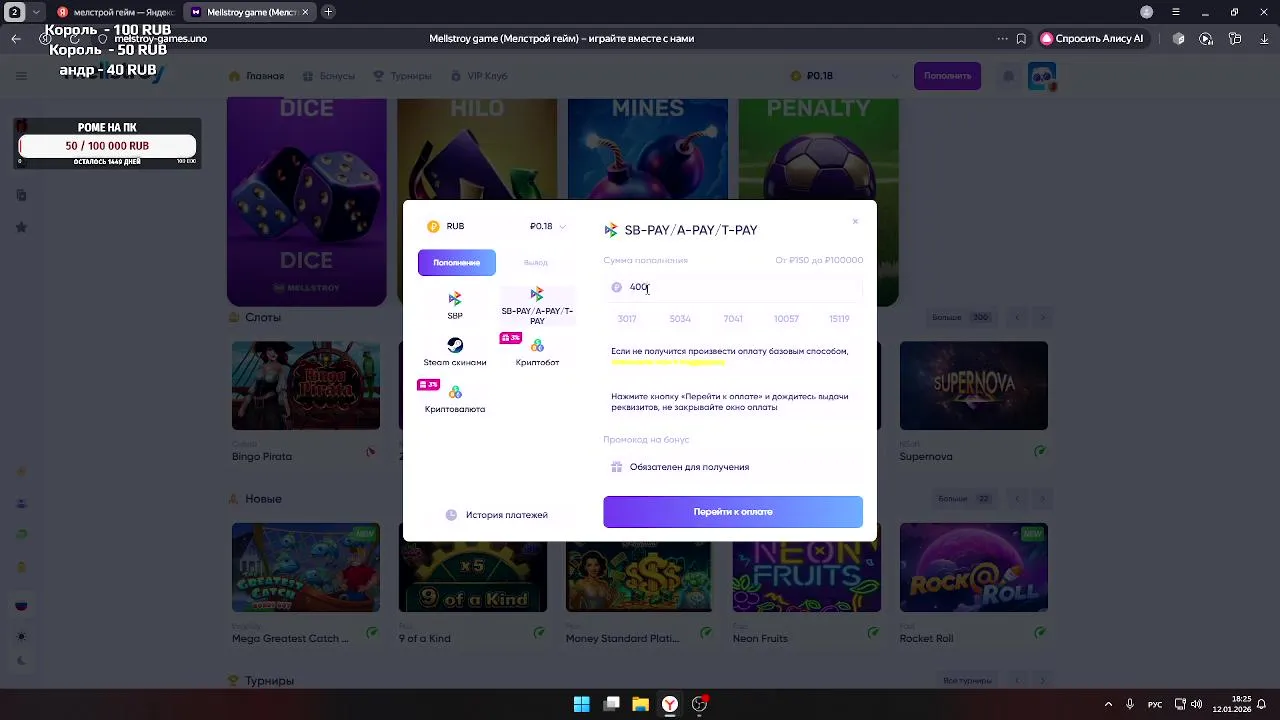Switch to the мелстрой гейм Яндекс tab
The width and height of the screenshot is (1280, 720).
pos(116,12)
